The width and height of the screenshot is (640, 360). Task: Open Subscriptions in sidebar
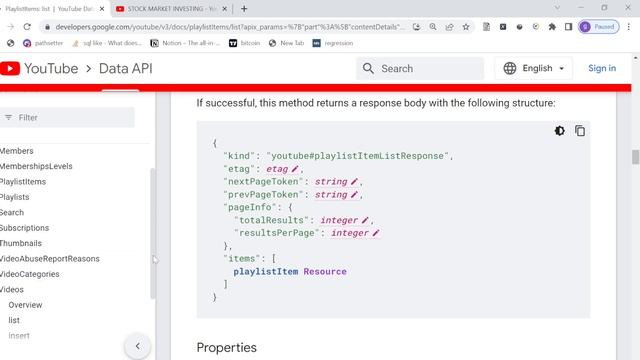[x=24, y=228]
